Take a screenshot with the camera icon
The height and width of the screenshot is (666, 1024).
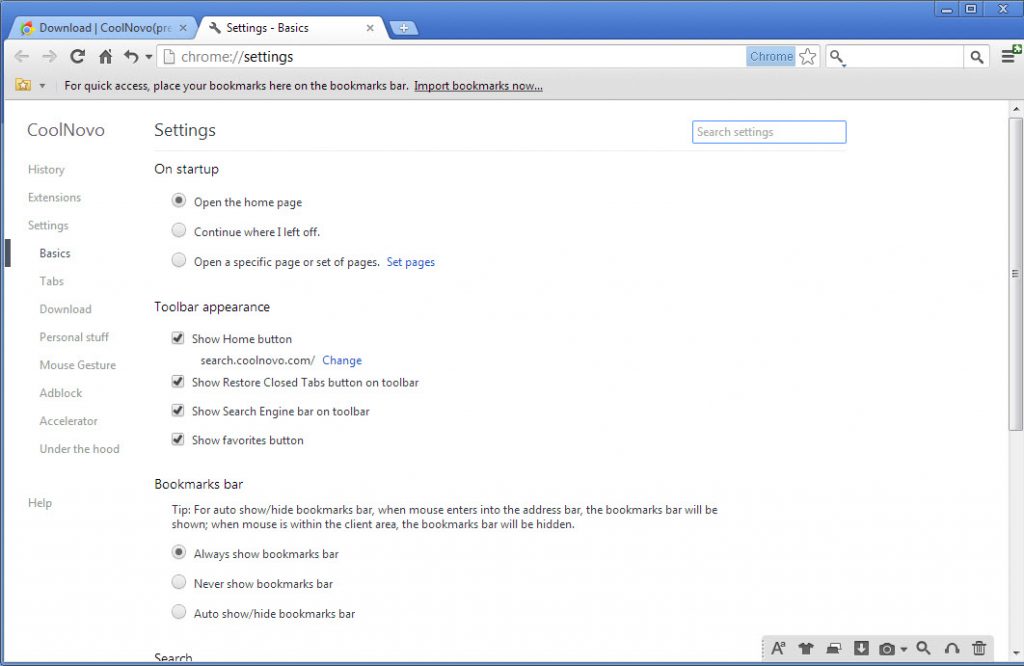(x=887, y=648)
